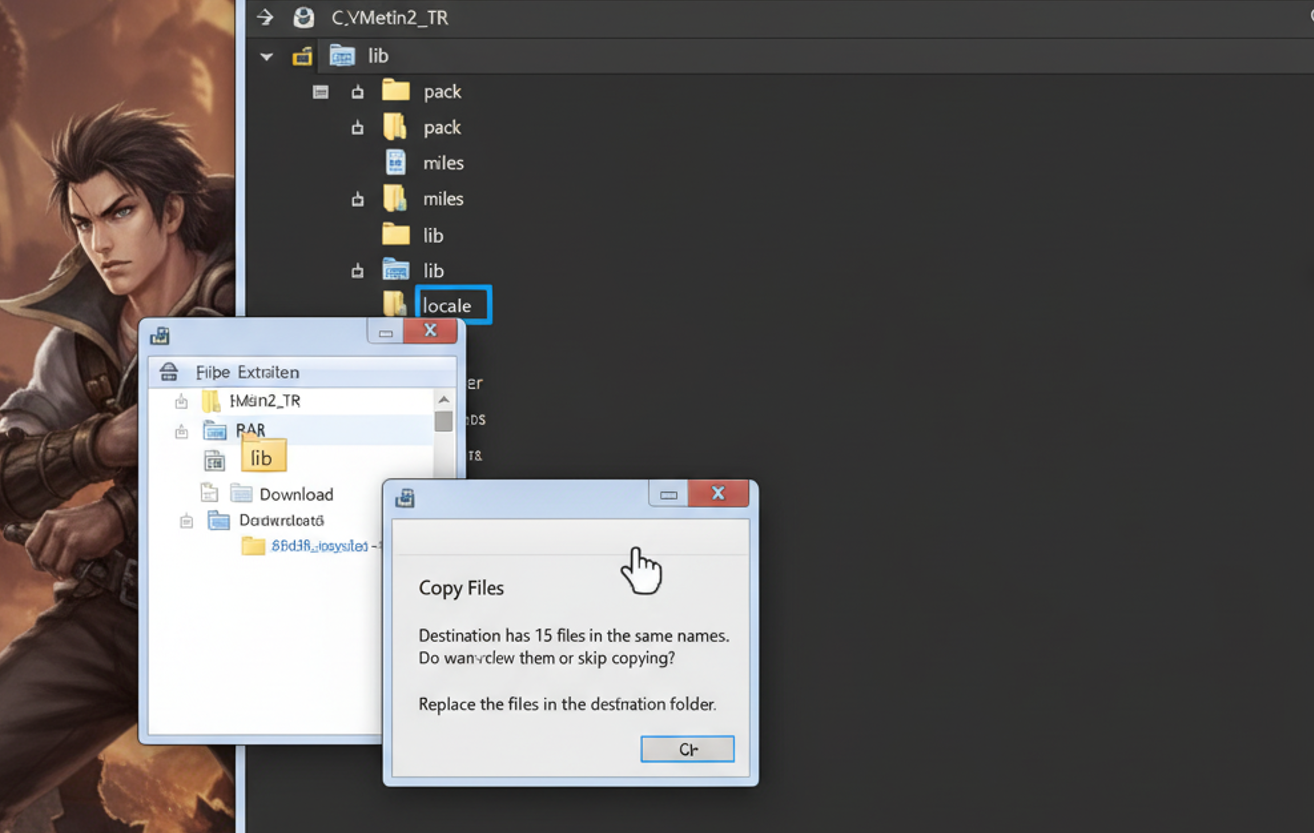Click the open-style pack folder icon
The width and height of the screenshot is (1314, 833).
click(395, 127)
